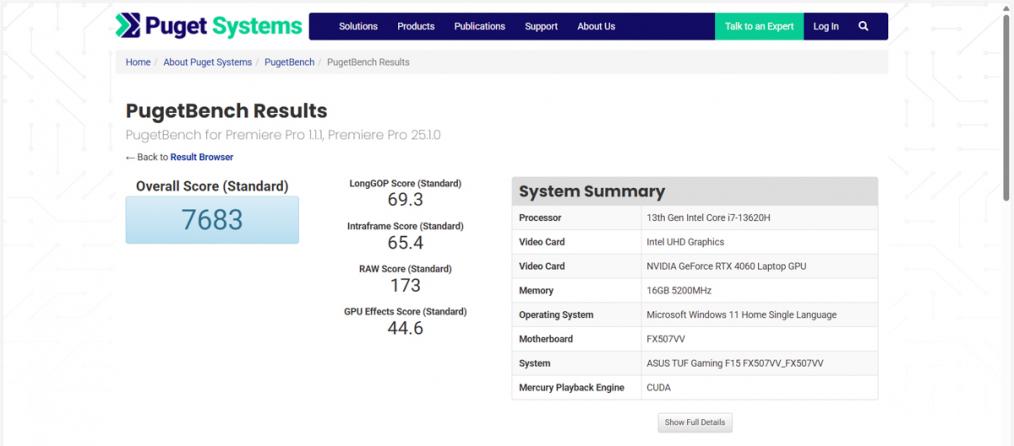The width and height of the screenshot is (1014, 446).
Task: Select LongGOP Score value 69.3
Action: (405, 200)
